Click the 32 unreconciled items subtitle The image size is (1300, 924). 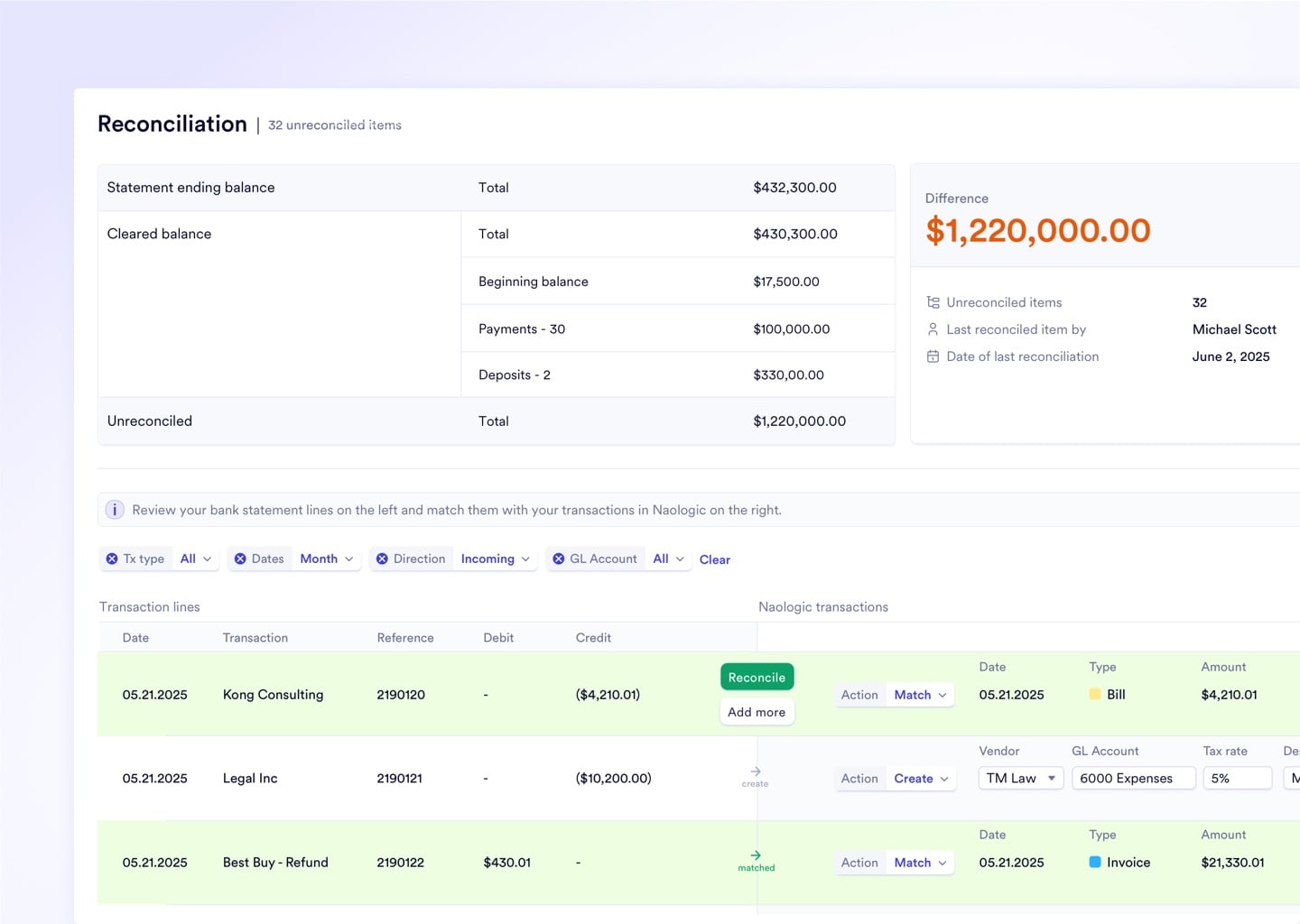(335, 125)
